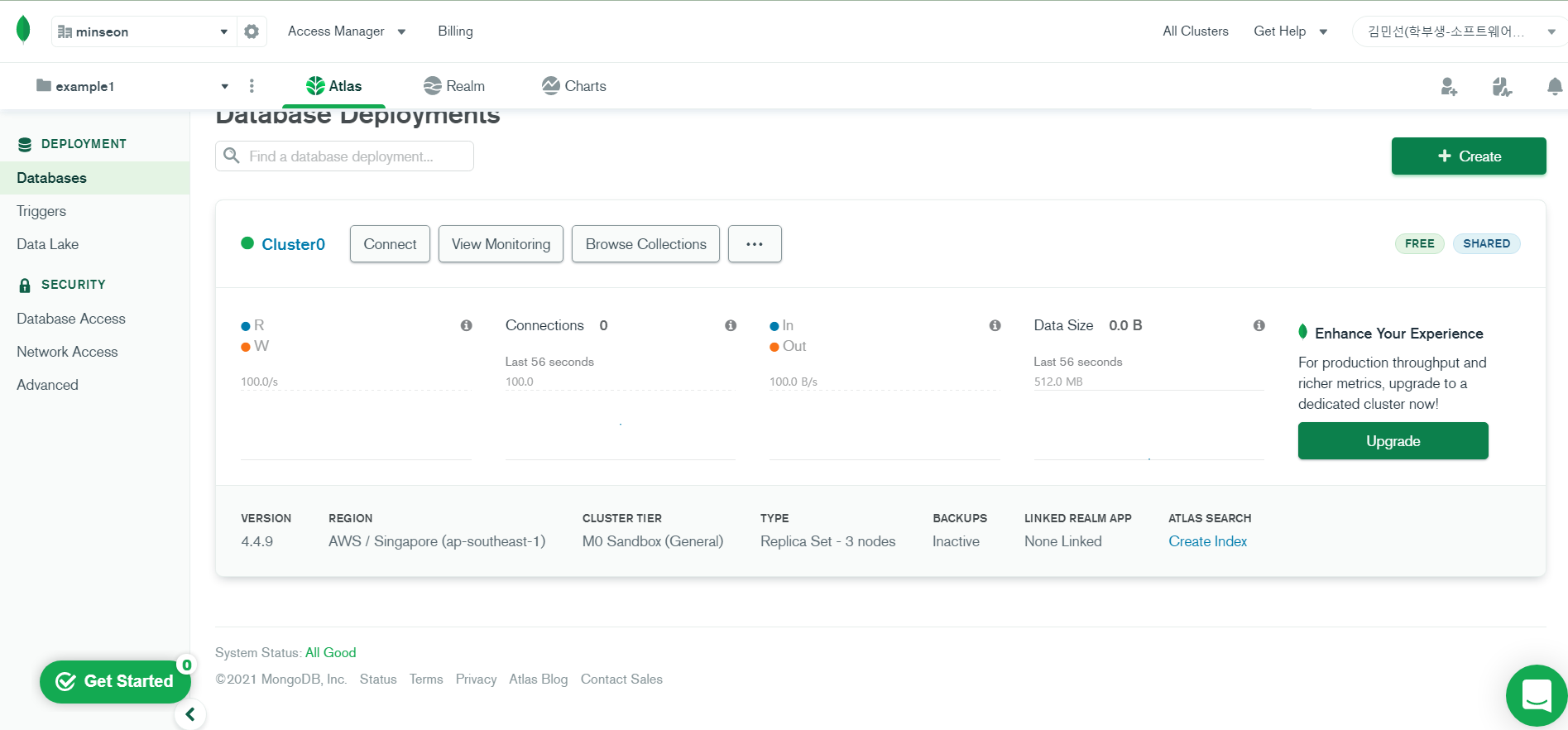Switch to the Realm tab
This screenshot has height=730, width=1568.
click(454, 86)
